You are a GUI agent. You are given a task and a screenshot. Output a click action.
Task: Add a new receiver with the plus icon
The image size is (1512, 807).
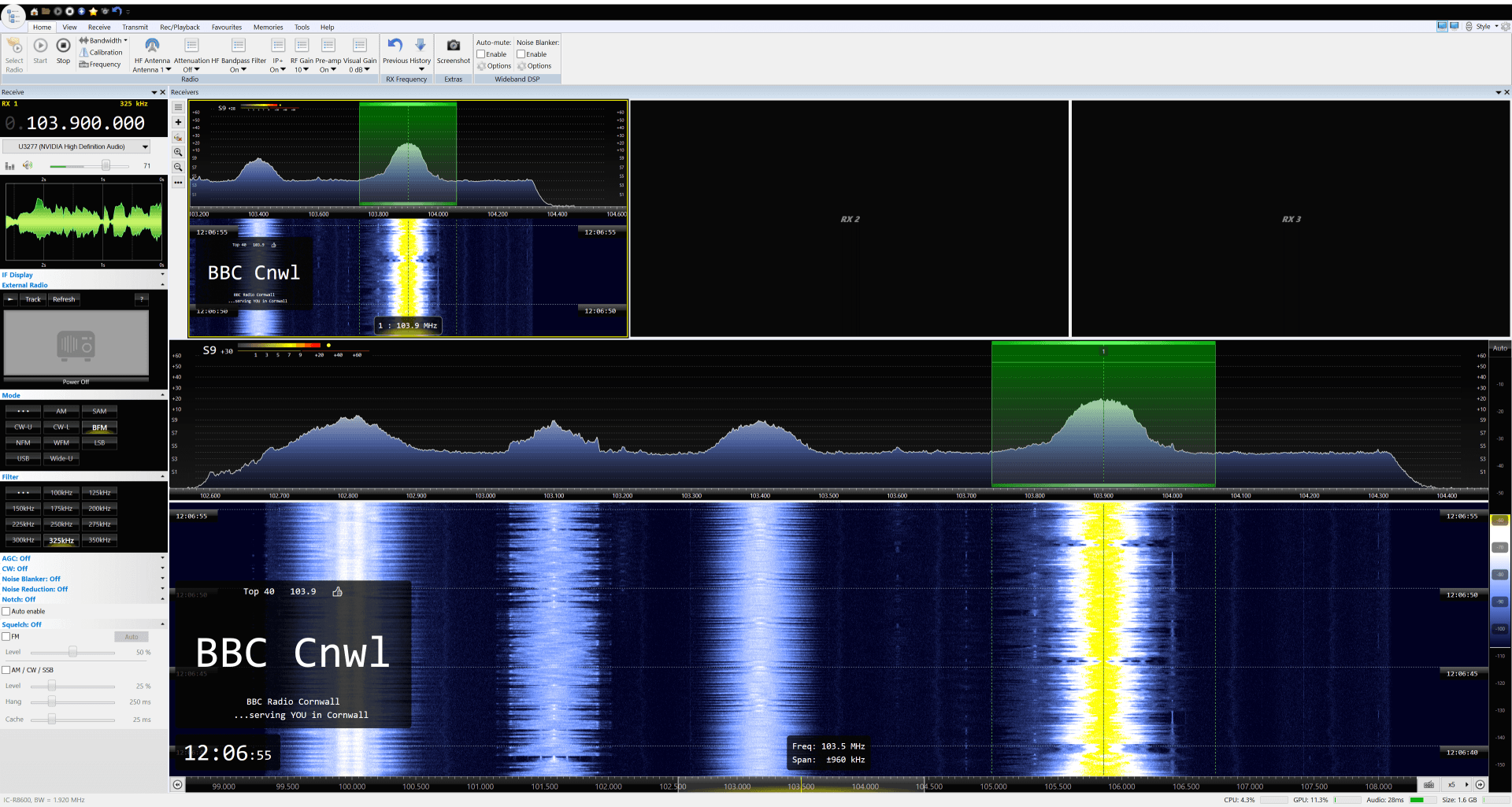tap(178, 122)
